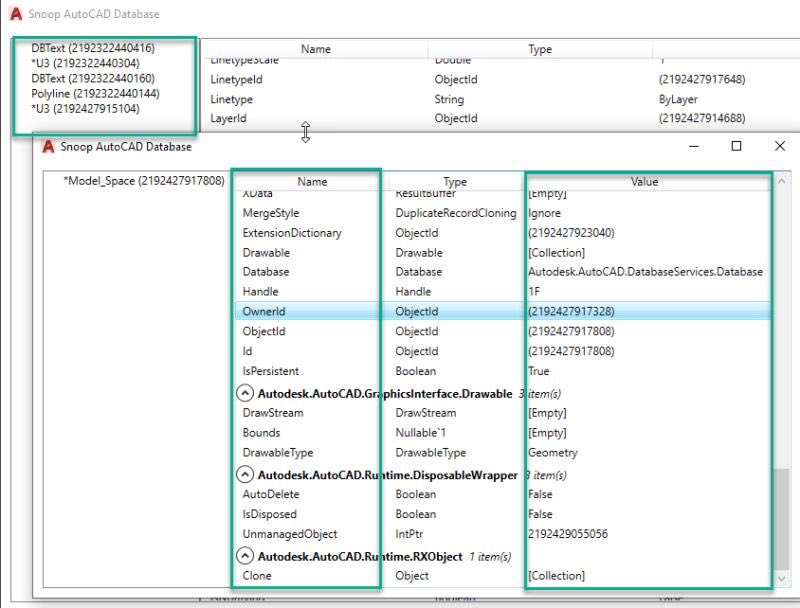Select Linetype row in back window

(x=500, y=99)
